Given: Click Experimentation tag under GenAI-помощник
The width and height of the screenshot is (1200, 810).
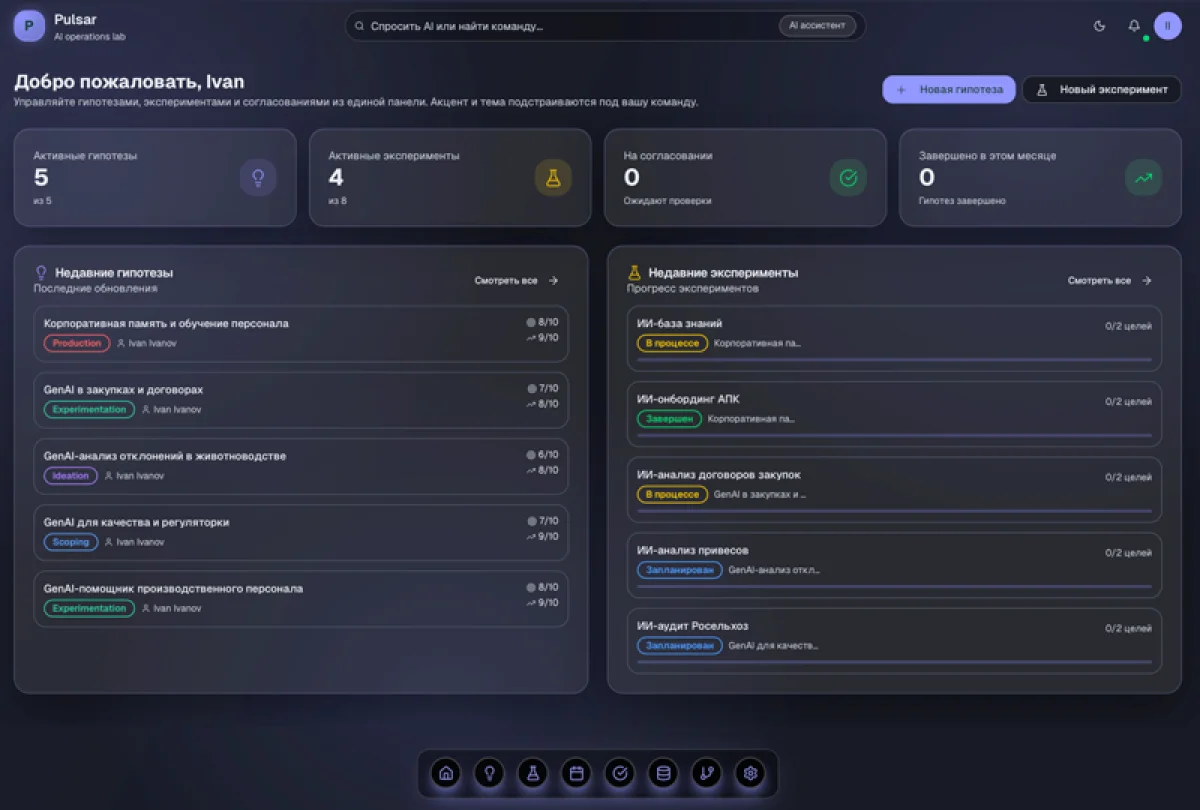Looking at the screenshot, I should pos(89,608).
